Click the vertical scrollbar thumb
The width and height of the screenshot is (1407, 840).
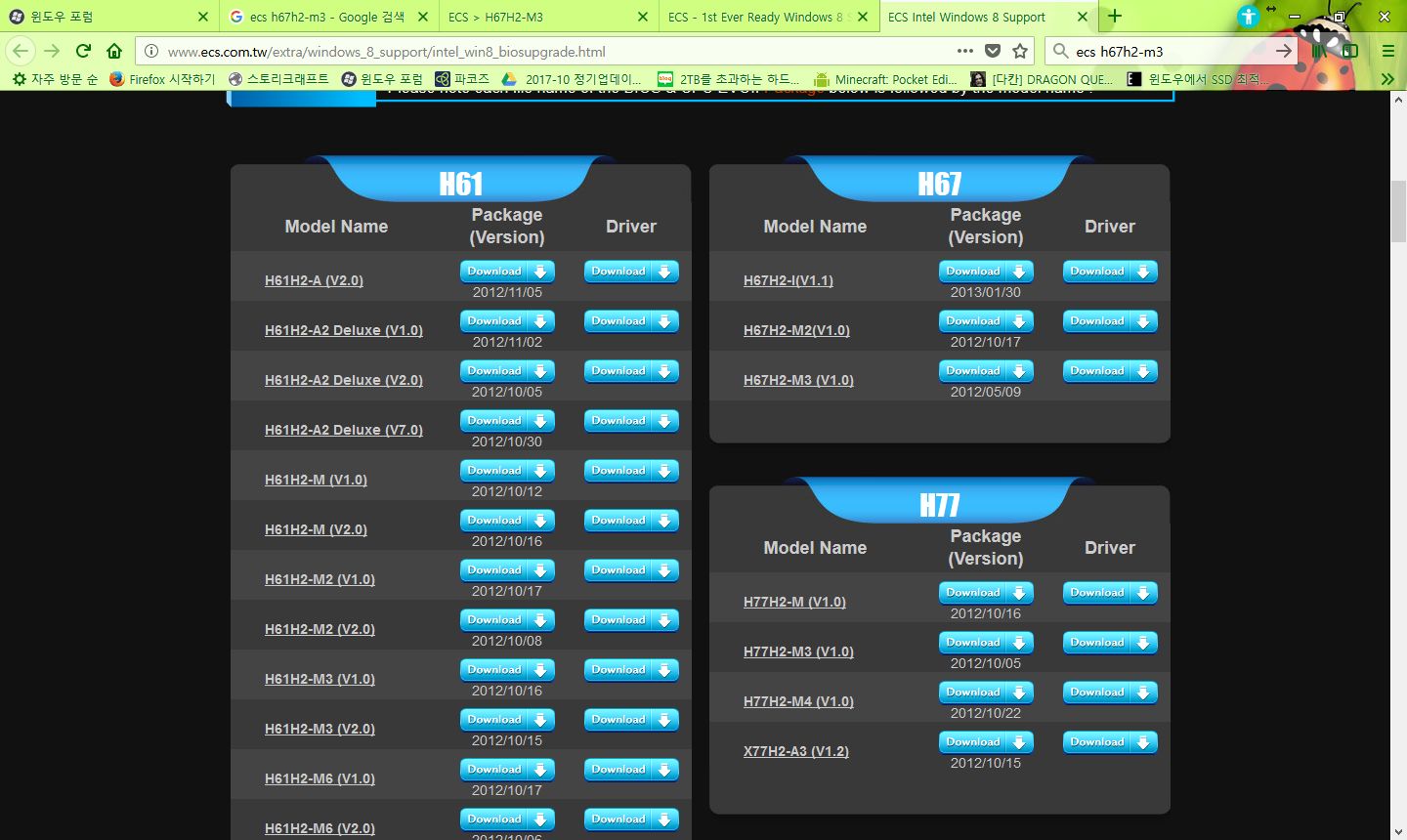[1398, 211]
